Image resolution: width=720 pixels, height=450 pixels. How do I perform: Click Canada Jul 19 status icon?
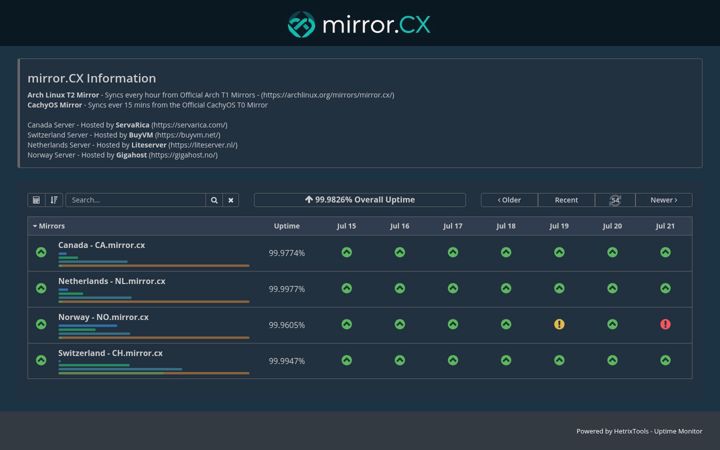pyautogui.click(x=559, y=252)
